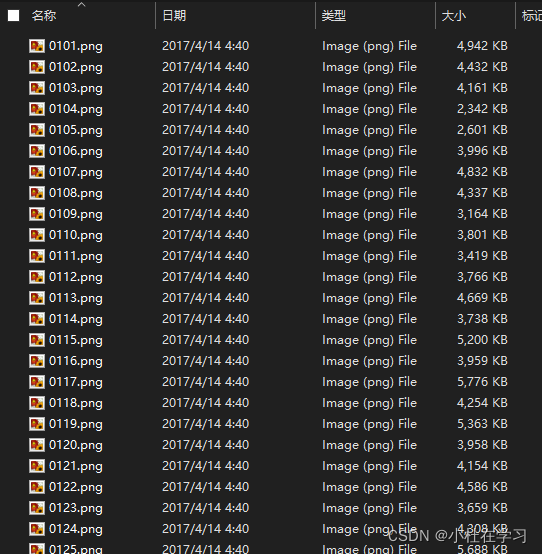This screenshot has height=554, width=542.
Task: Select the 0110.png file icon
Action: [37, 235]
